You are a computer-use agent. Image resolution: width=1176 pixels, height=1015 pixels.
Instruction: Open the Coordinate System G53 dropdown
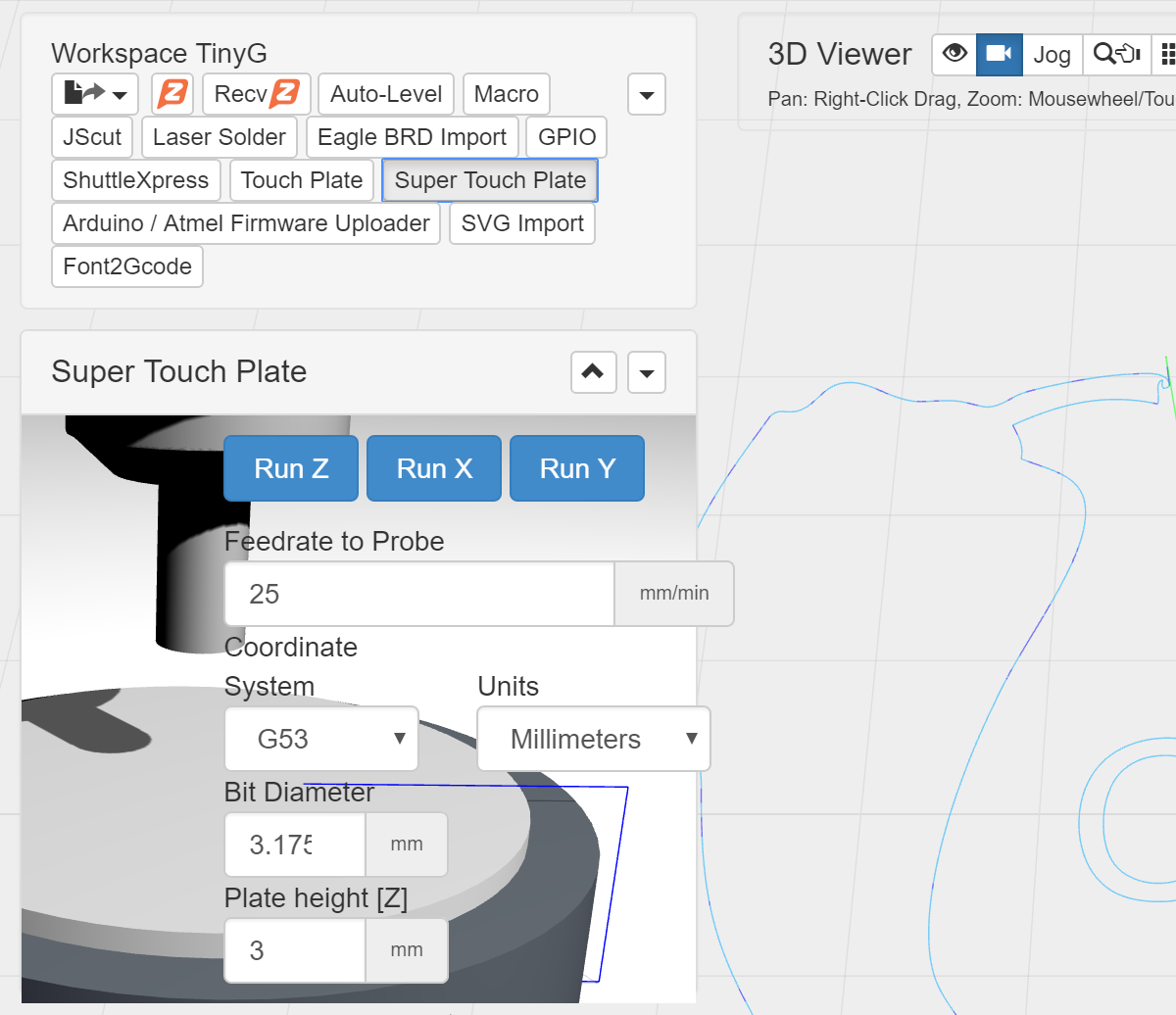pyautogui.click(x=321, y=739)
